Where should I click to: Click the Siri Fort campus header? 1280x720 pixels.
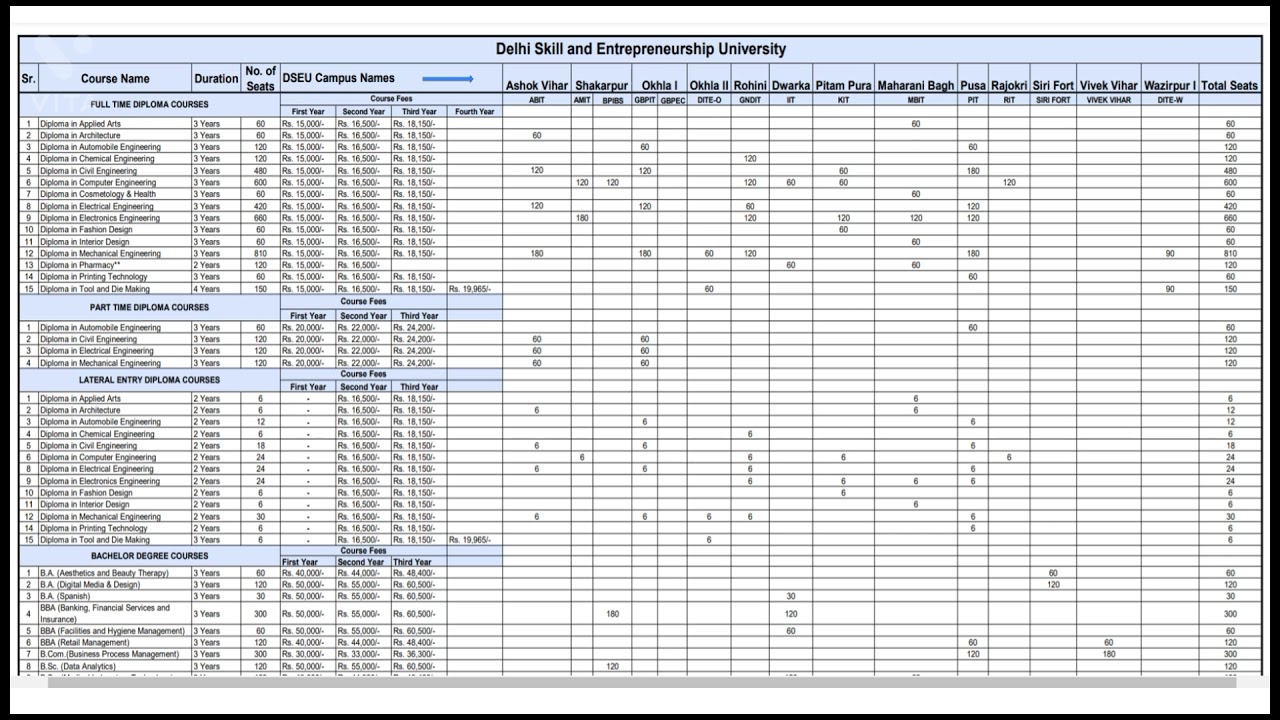1053,86
